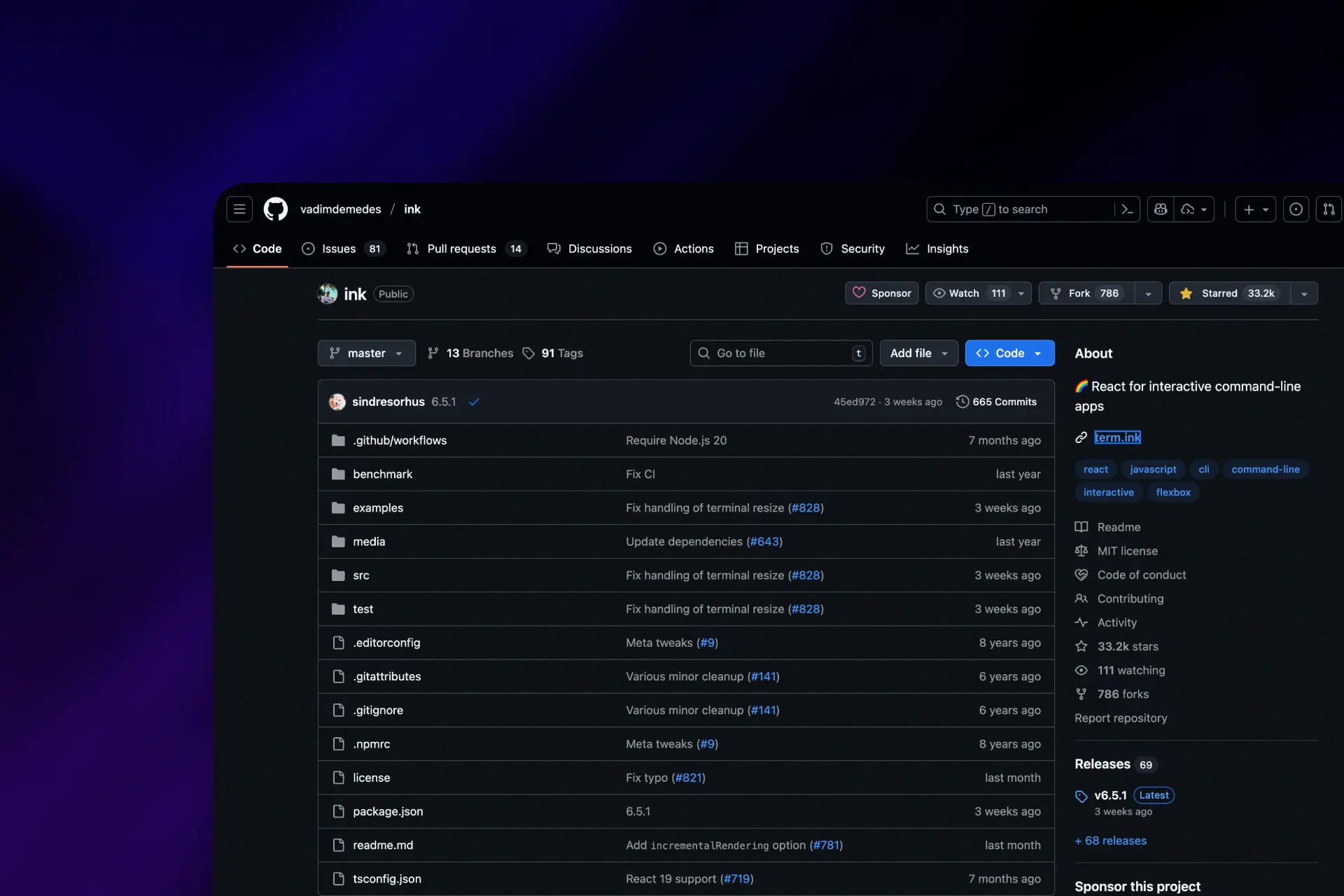Open pull requests icon in header
1344x896 pixels.
(x=1329, y=209)
